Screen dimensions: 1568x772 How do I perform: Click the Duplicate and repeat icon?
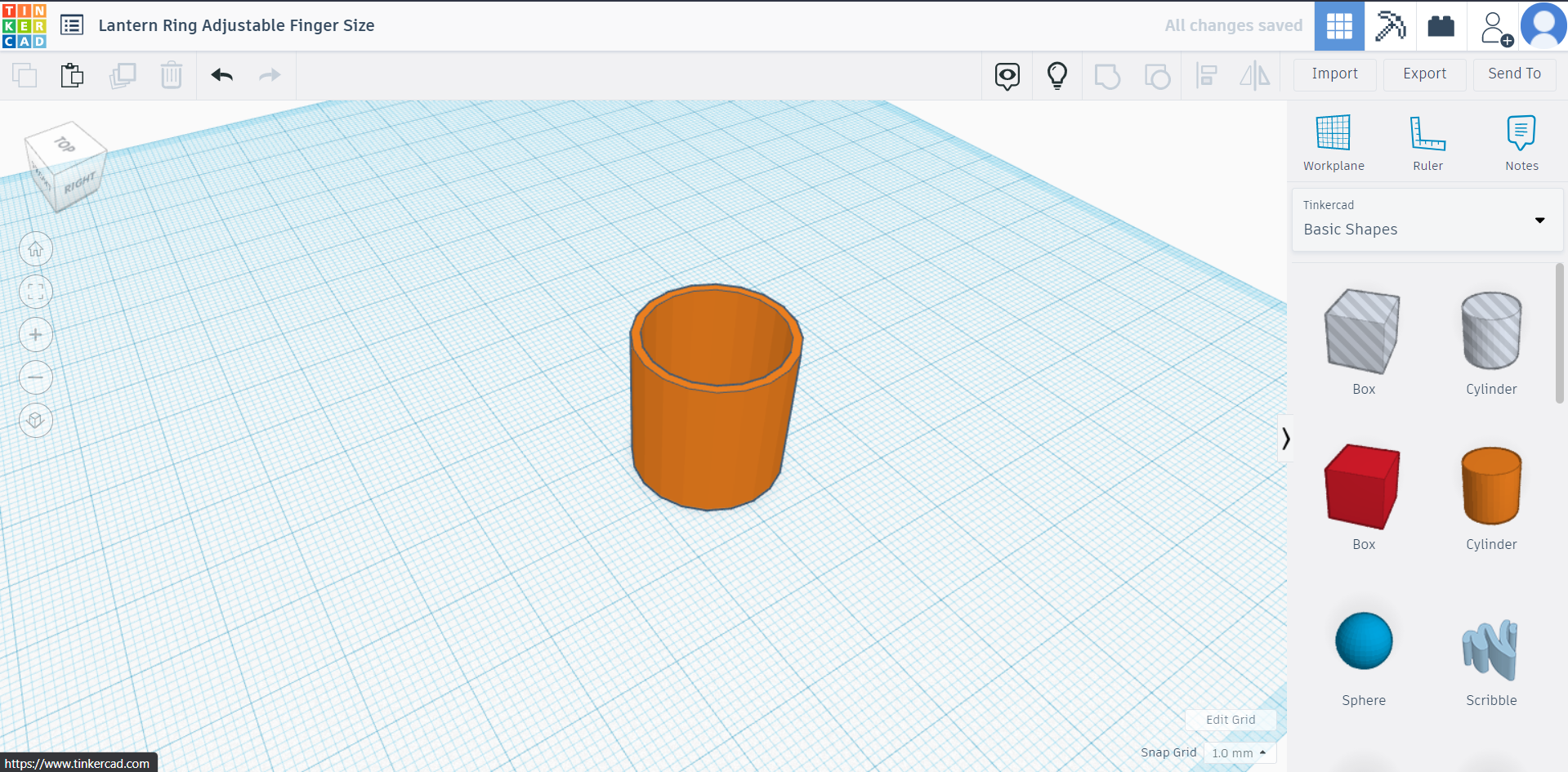123,75
